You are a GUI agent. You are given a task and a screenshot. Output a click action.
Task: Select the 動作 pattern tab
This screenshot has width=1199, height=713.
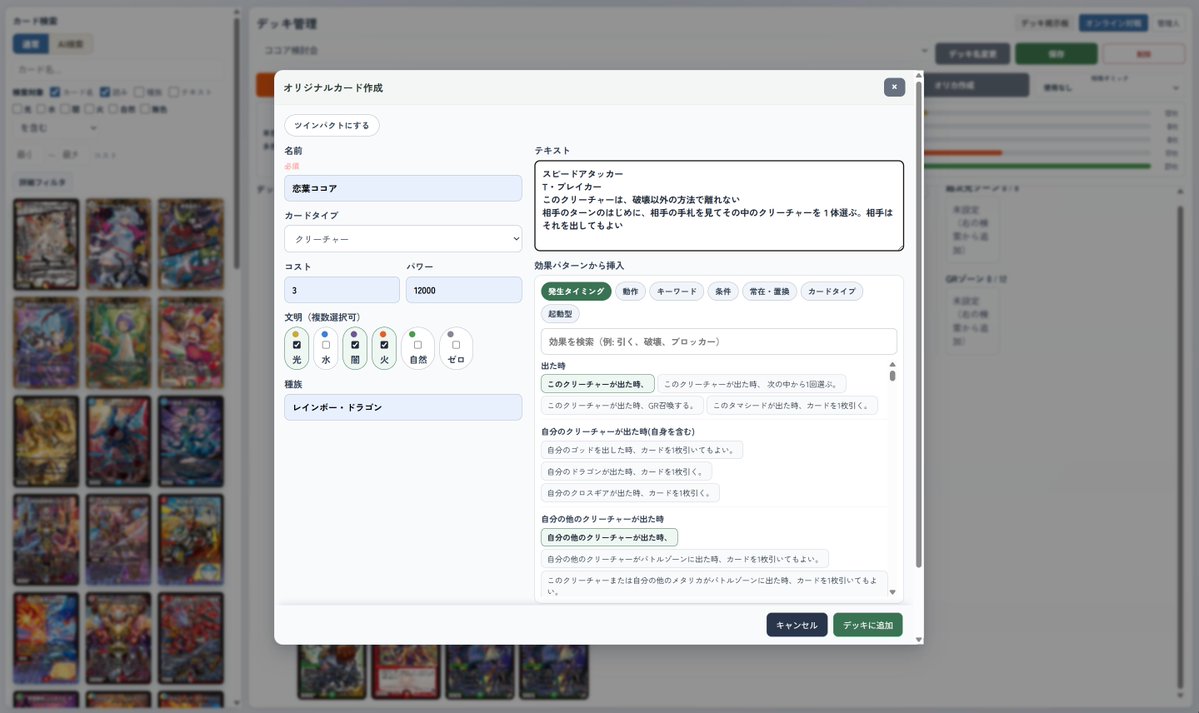(x=630, y=291)
